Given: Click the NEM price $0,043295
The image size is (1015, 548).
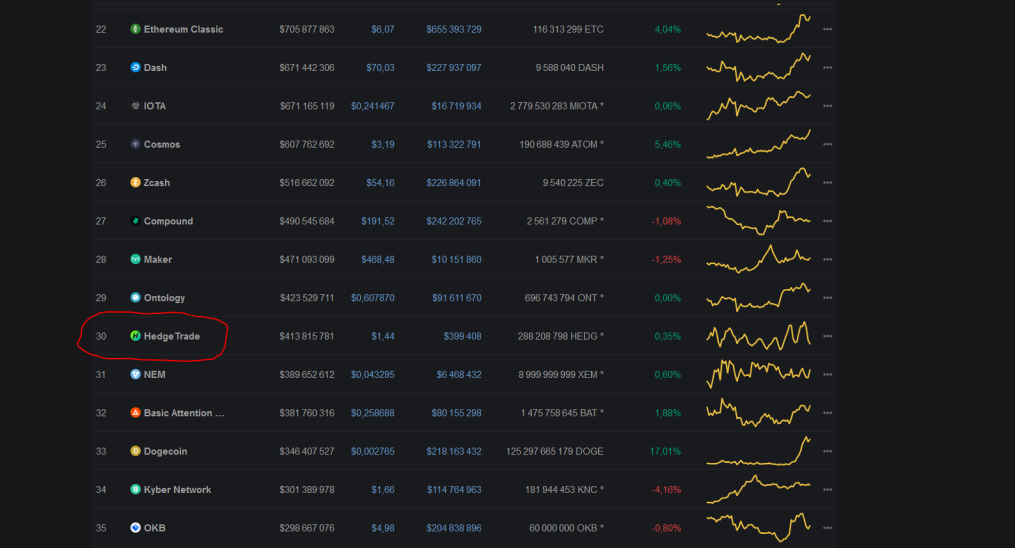Looking at the screenshot, I should coord(372,375).
